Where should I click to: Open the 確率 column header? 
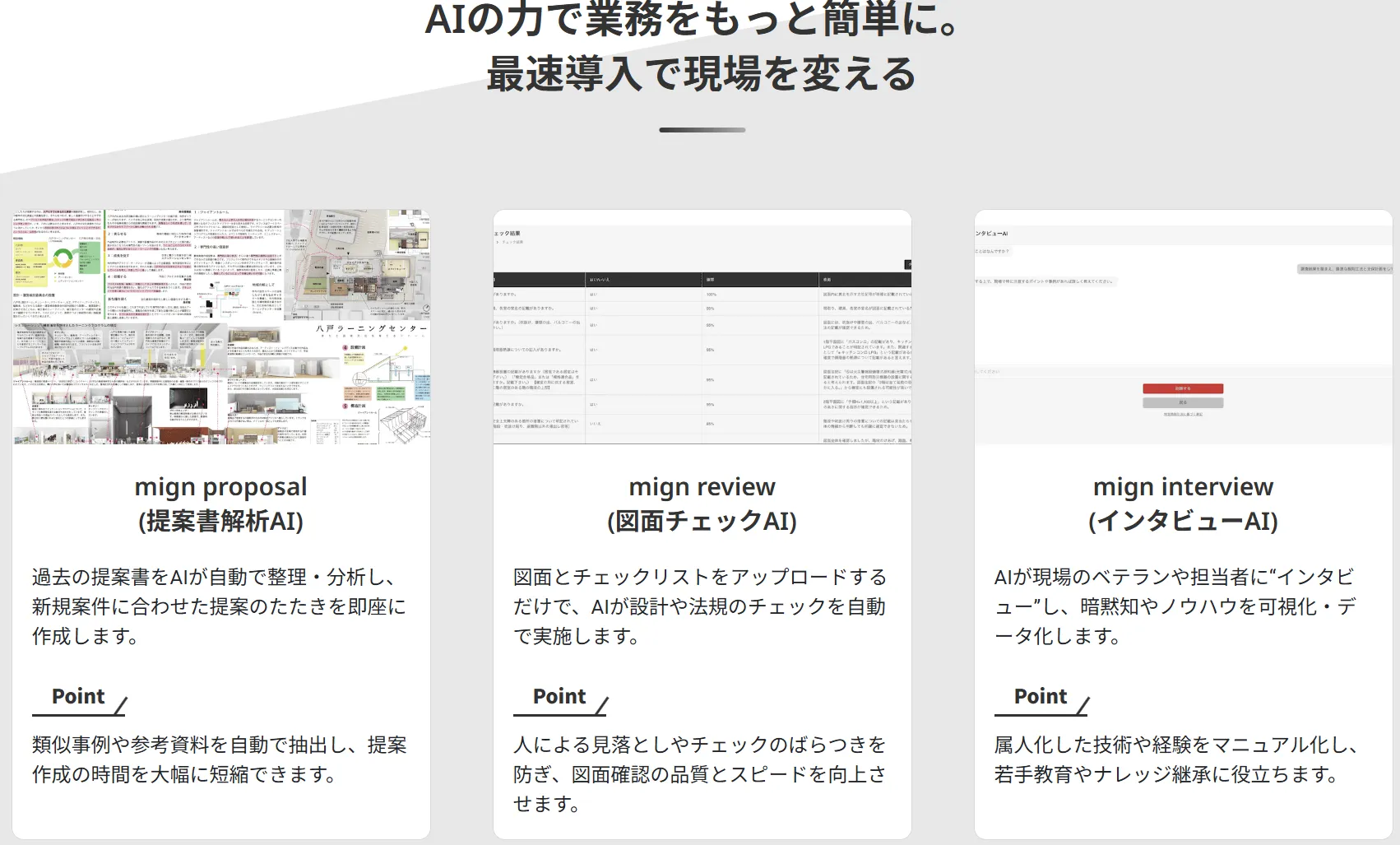tap(711, 280)
